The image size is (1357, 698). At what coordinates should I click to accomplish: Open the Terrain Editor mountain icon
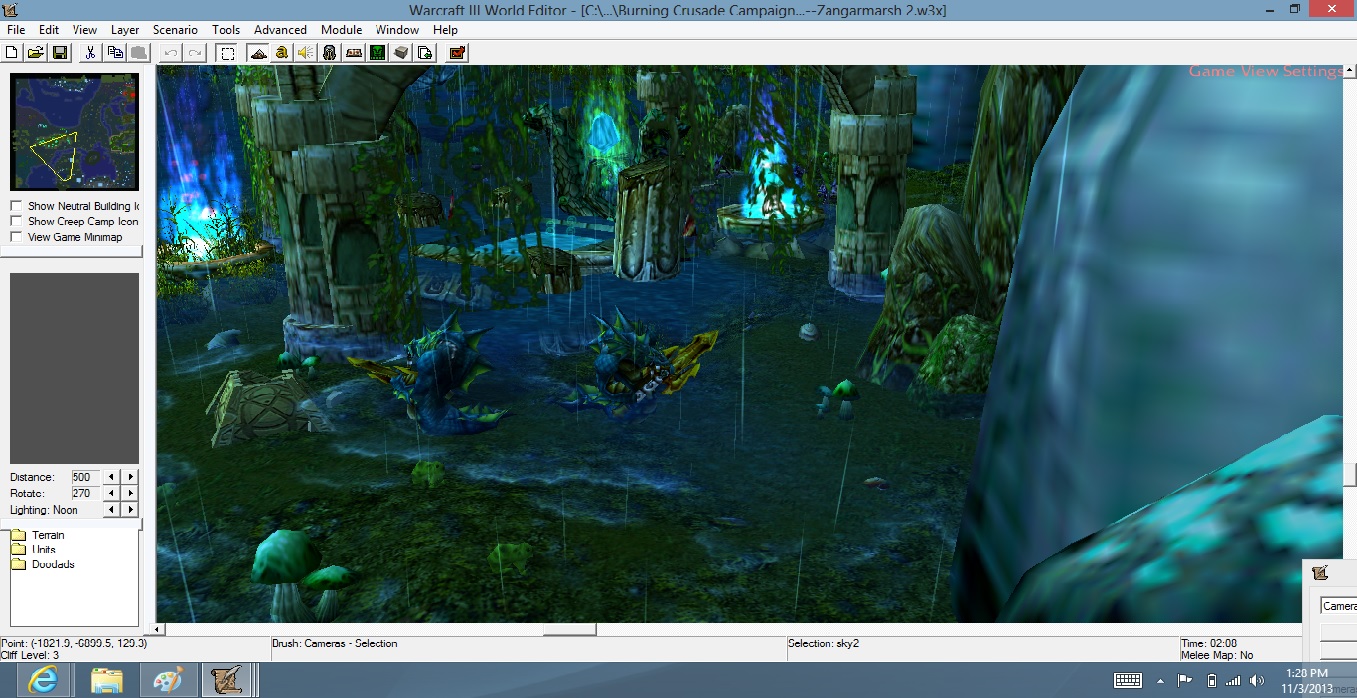tap(258, 52)
